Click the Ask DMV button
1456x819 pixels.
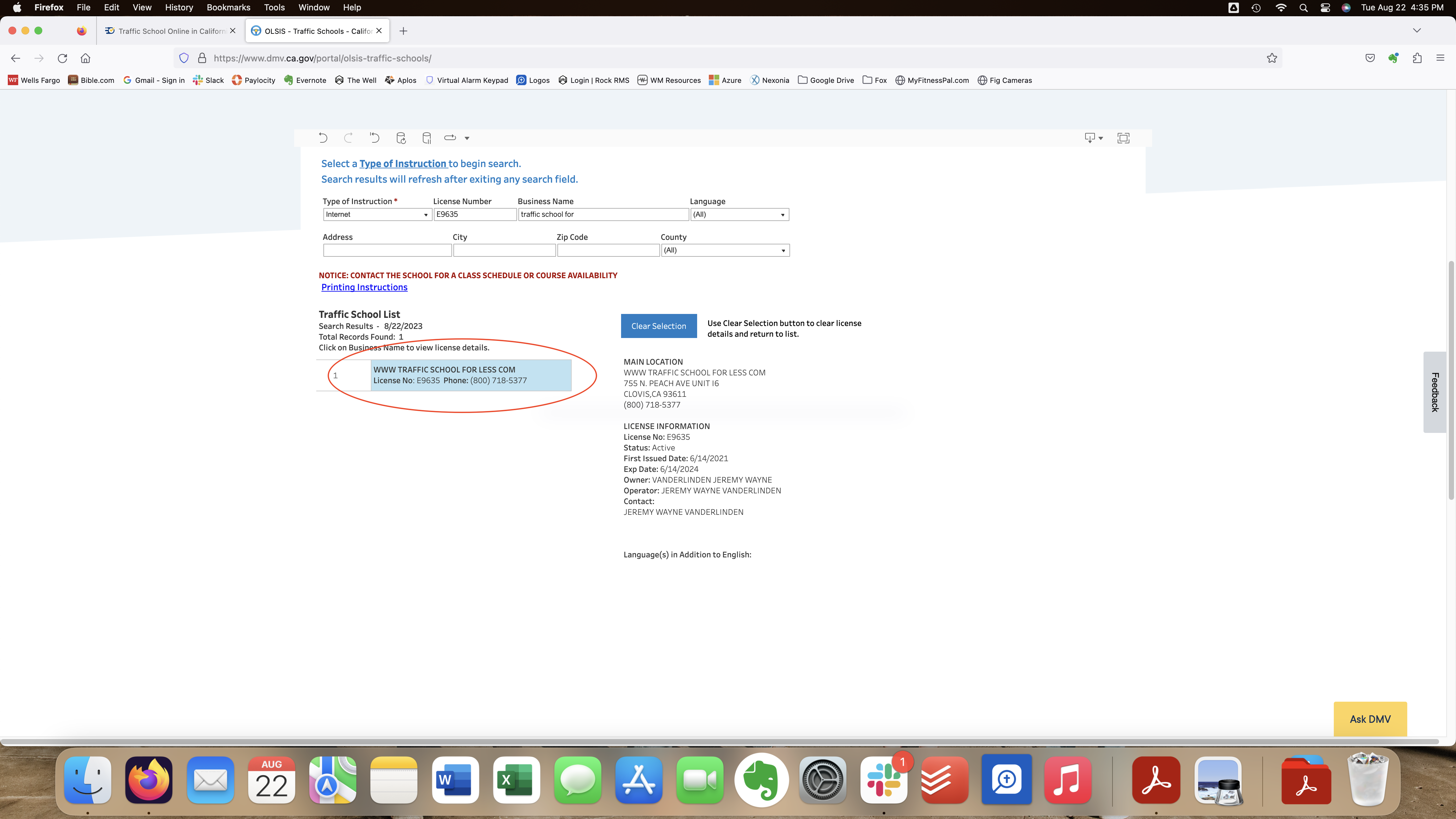(1370, 719)
